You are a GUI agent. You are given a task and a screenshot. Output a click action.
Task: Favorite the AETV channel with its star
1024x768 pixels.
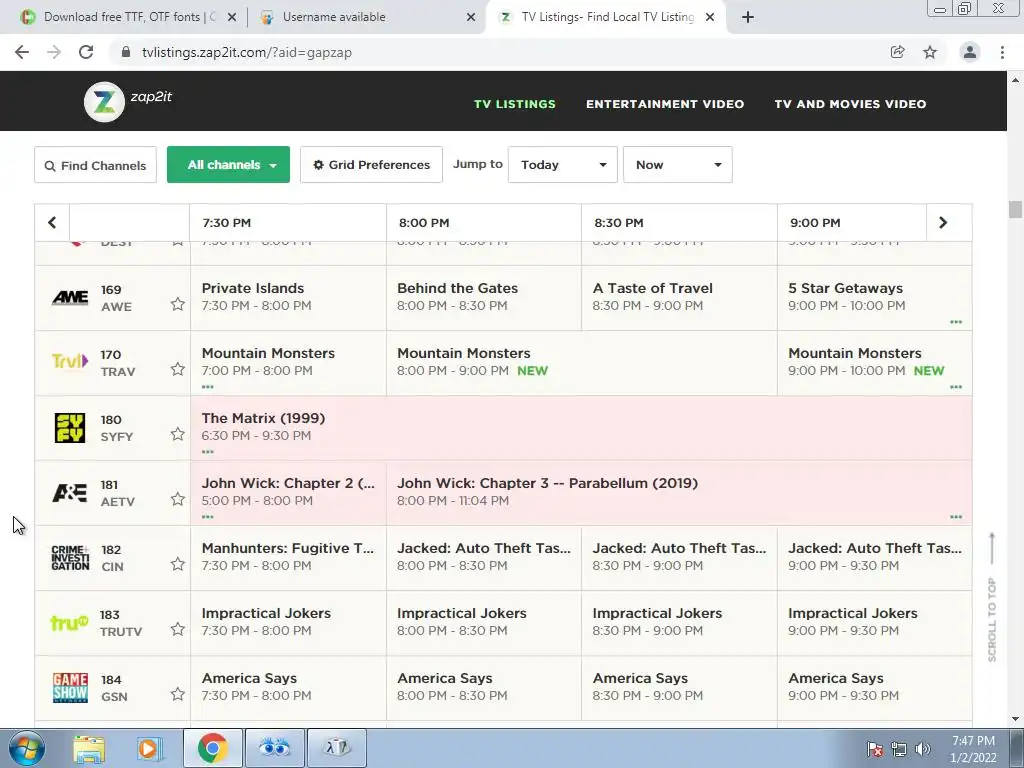[178, 499]
